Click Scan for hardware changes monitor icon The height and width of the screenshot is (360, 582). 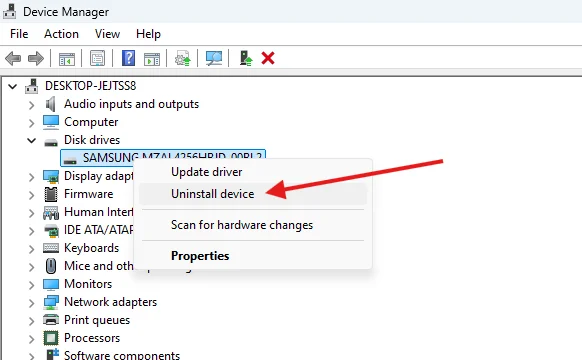(214, 58)
